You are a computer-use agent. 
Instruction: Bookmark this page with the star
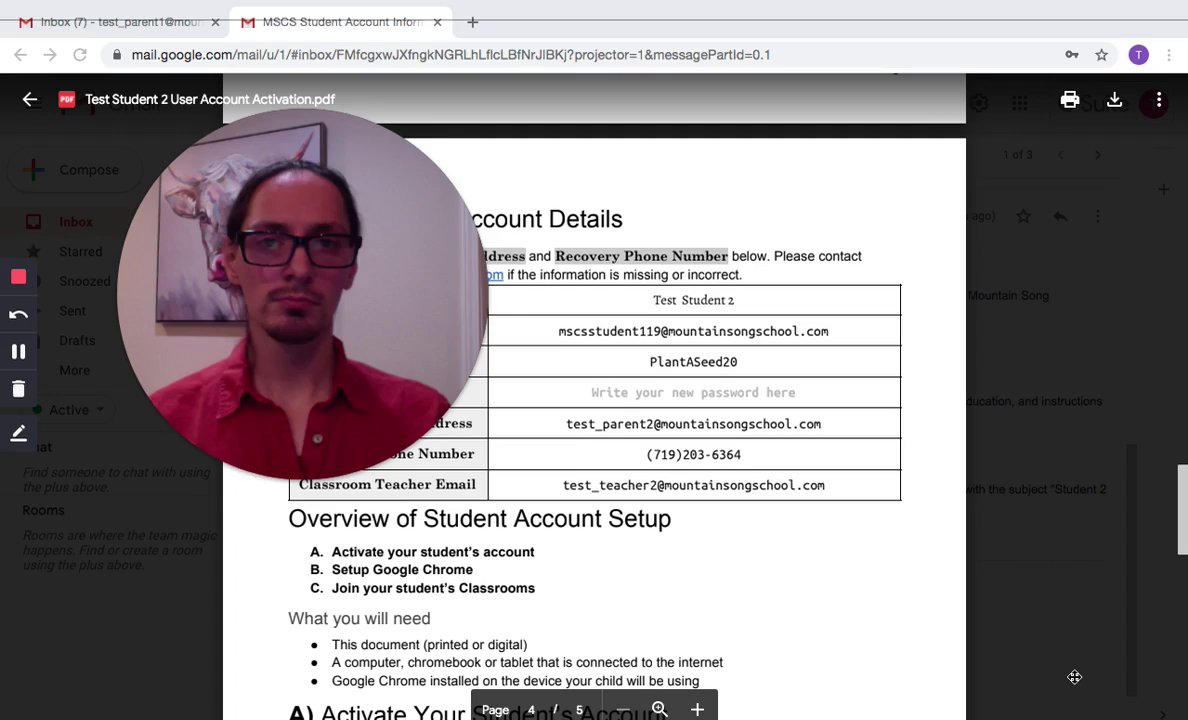pyautogui.click(x=1102, y=55)
